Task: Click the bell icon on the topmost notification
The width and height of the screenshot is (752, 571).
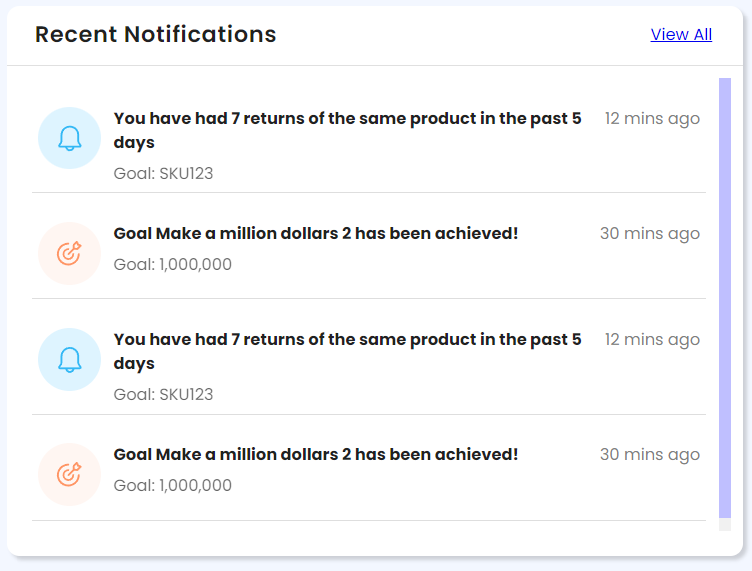Action: [x=70, y=138]
